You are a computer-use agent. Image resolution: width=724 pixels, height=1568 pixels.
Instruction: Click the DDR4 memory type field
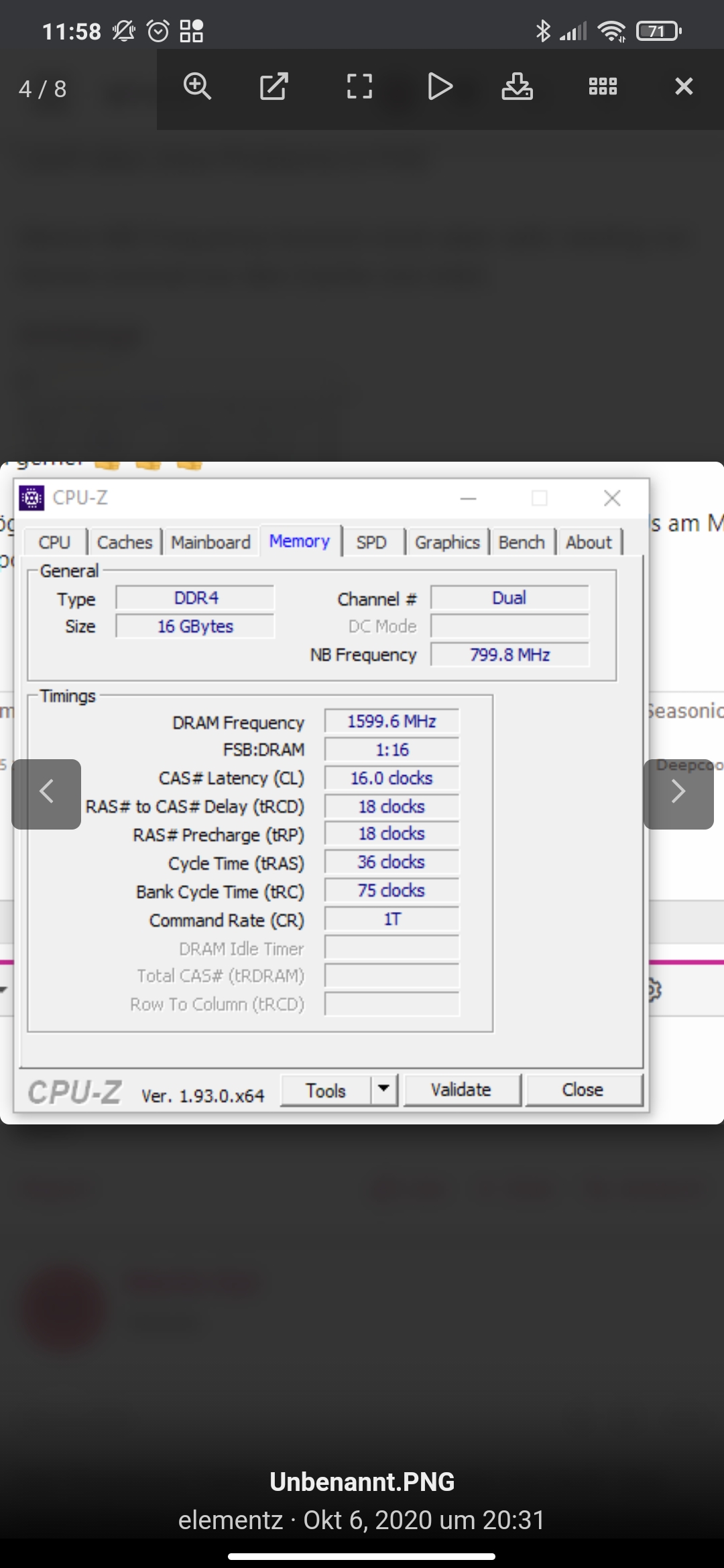click(195, 598)
